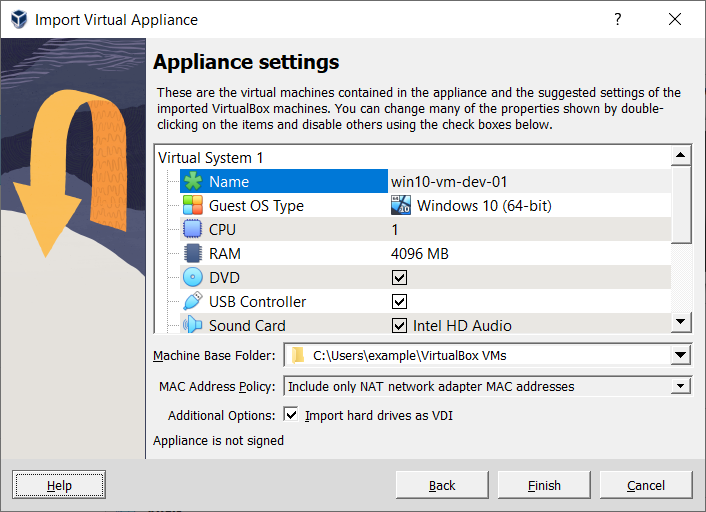This screenshot has height=512, width=706.
Task: Toggle Import hard drives as VDI checkbox
Action: click(x=291, y=414)
